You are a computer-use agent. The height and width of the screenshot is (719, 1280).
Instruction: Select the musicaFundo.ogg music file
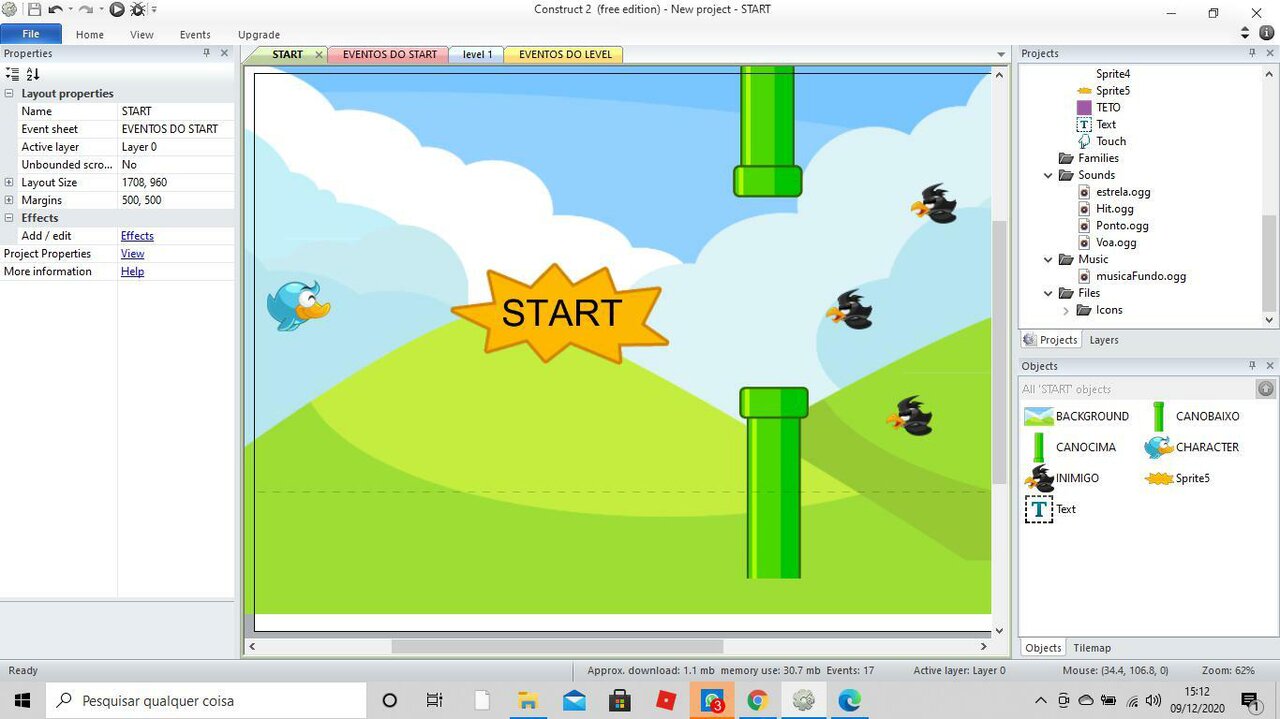coord(1132,276)
